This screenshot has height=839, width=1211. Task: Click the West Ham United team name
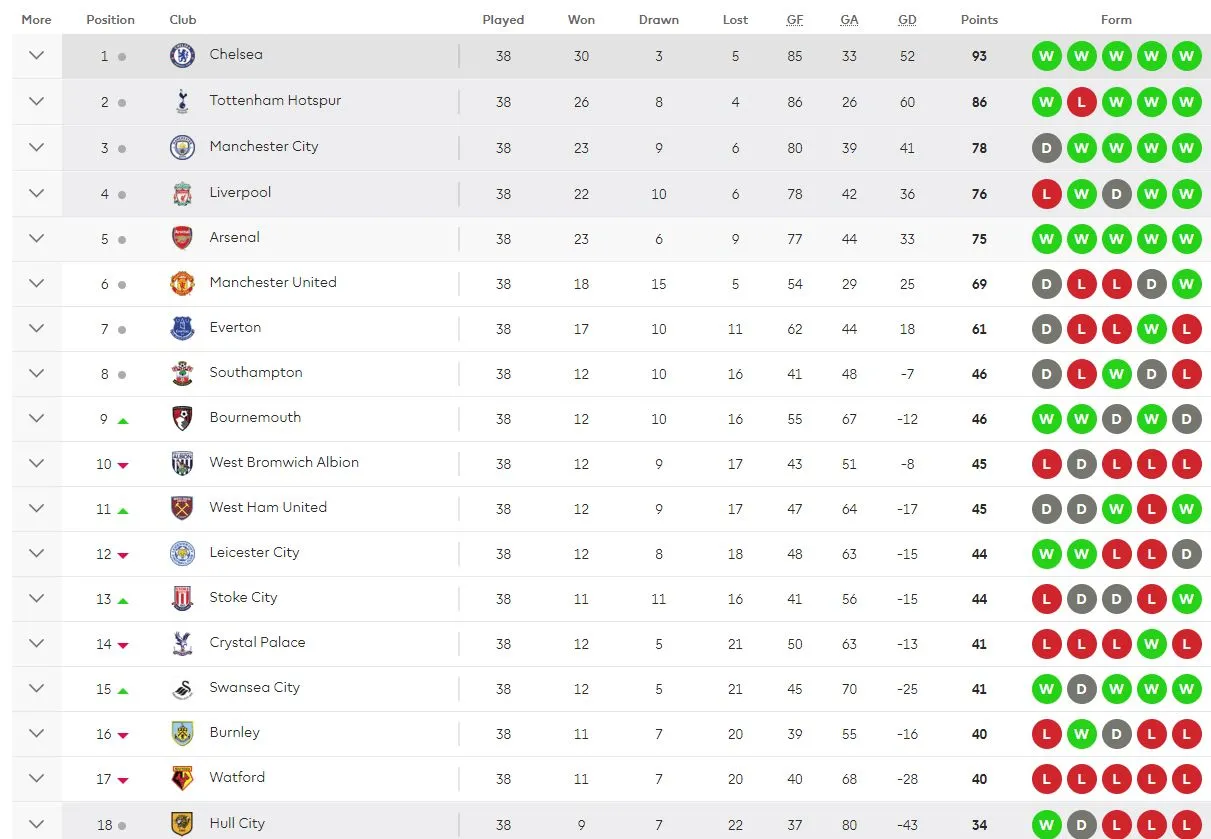pos(266,508)
